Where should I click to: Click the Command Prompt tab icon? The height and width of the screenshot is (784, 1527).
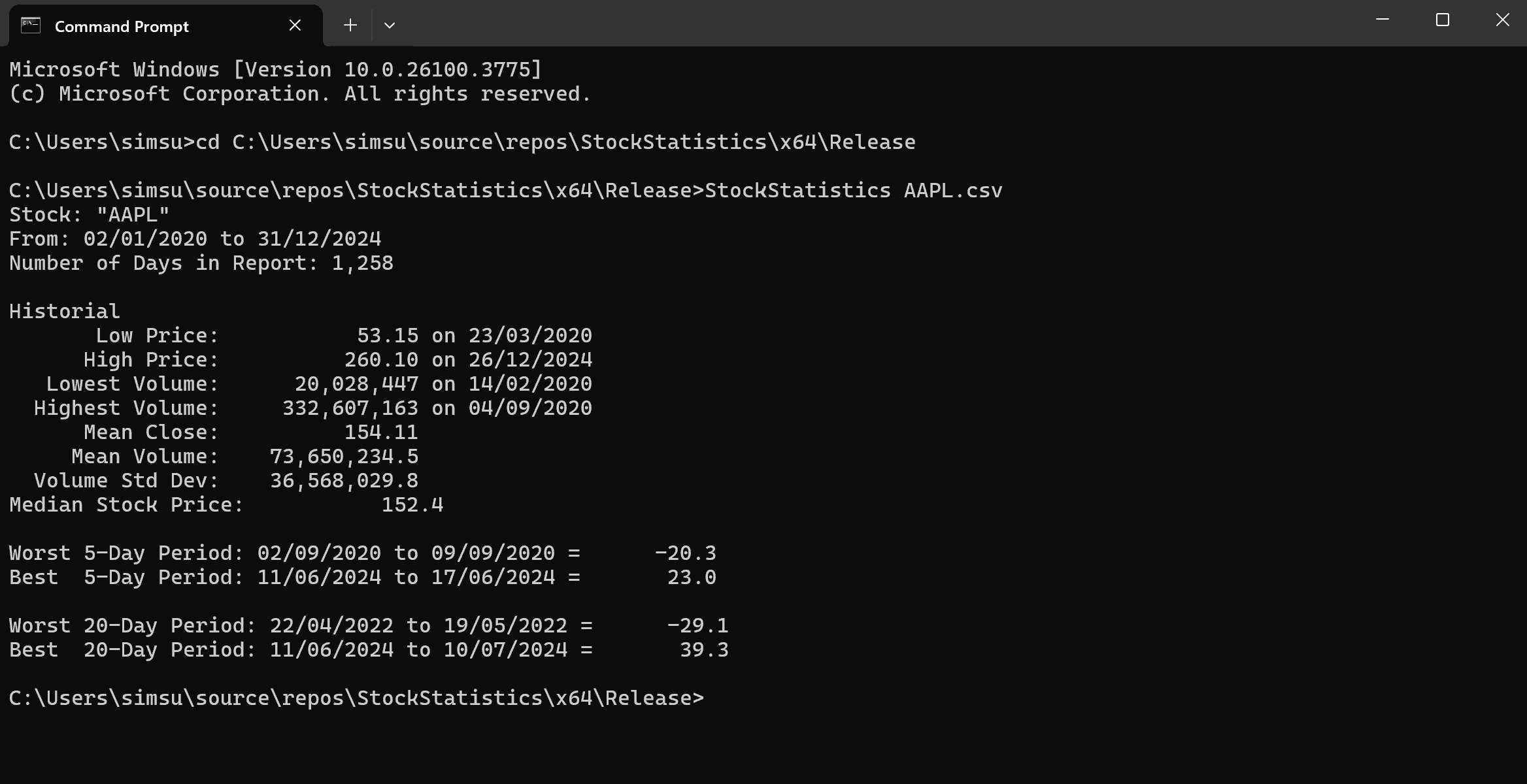tap(31, 26)
